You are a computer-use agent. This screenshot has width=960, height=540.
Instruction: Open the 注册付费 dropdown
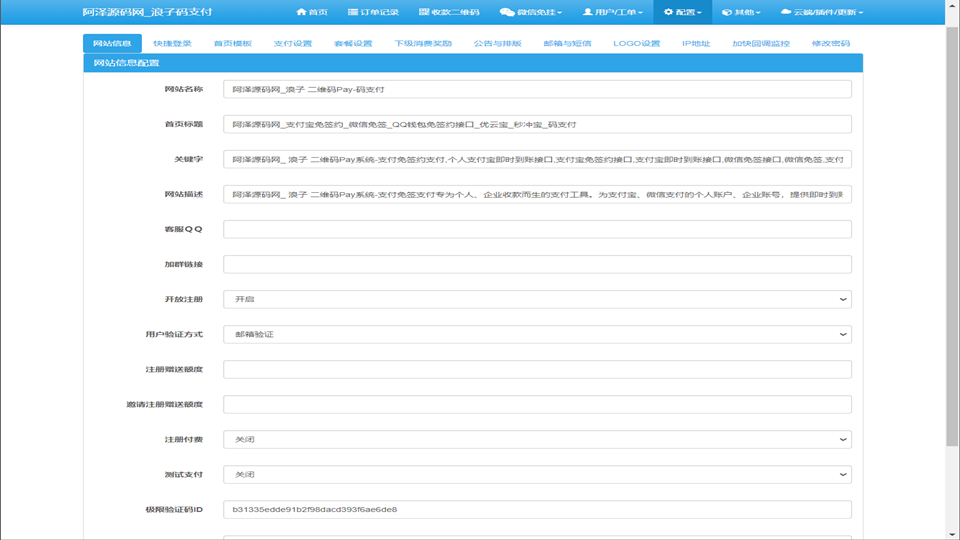coord(537,440)
